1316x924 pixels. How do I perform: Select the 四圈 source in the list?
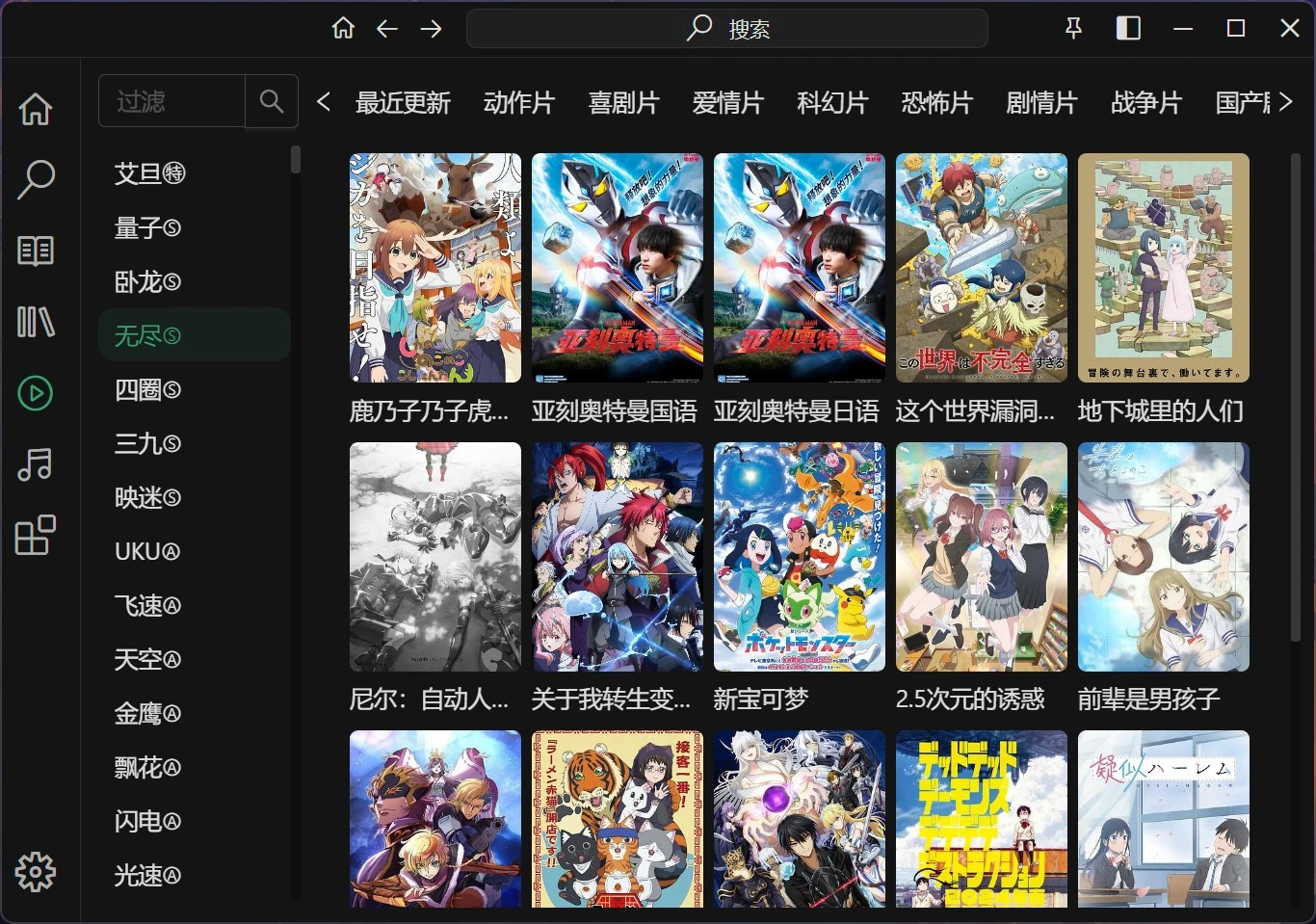click(194, 389)
